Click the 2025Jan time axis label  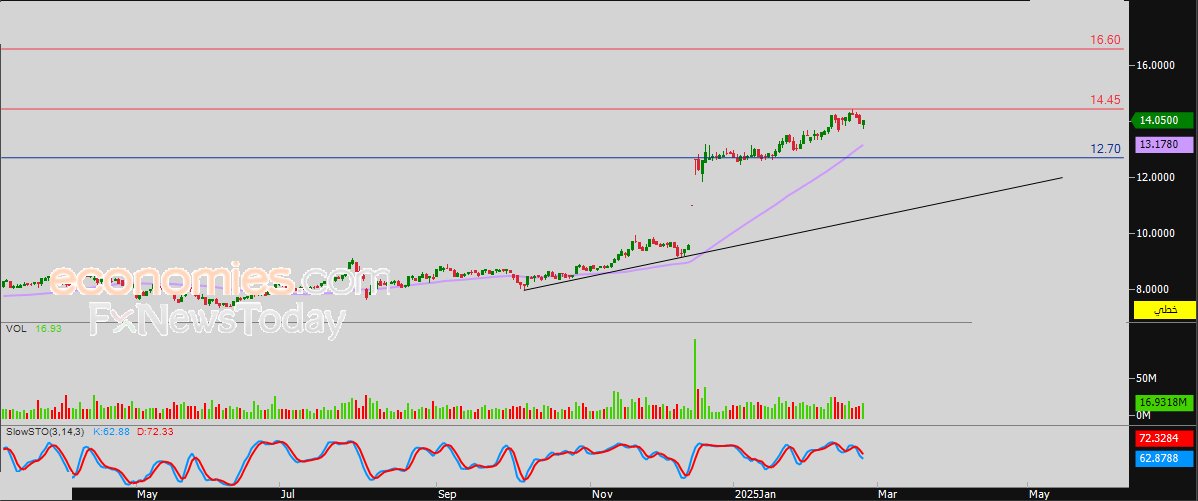pyautogui.click(x=754, y=495)
